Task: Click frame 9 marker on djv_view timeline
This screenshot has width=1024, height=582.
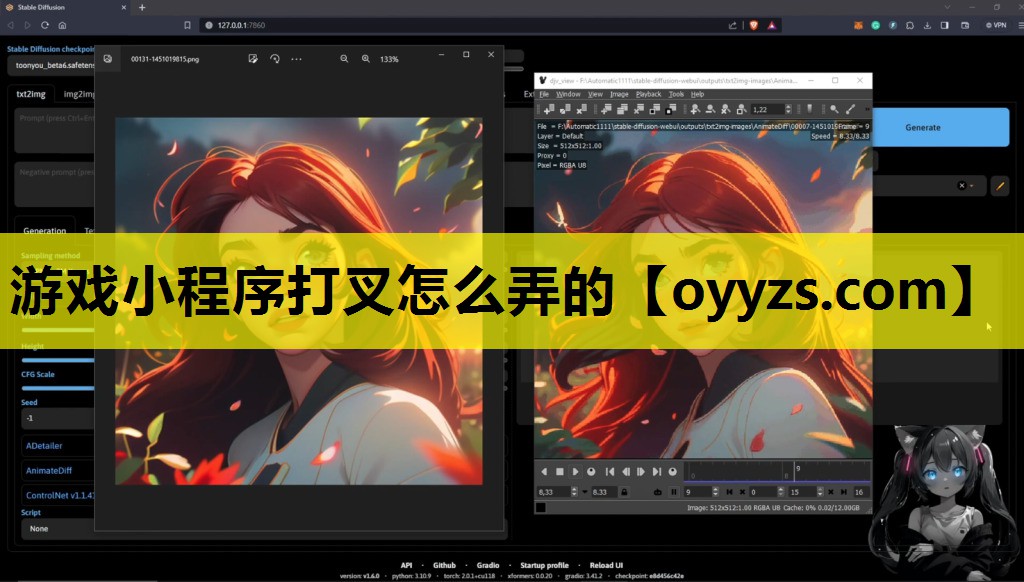Action: click(x=795, y=472)
